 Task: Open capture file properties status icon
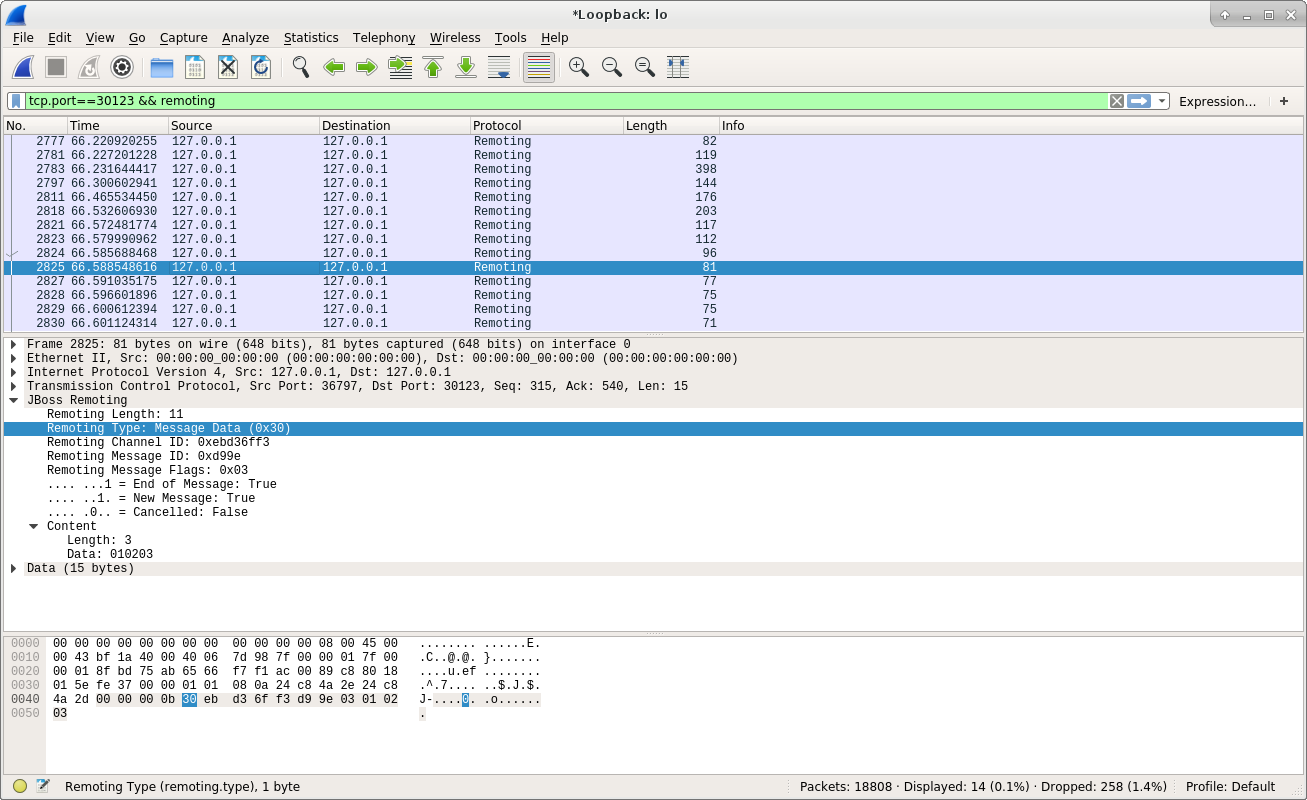pyautogui.click(x=43, y=787)
